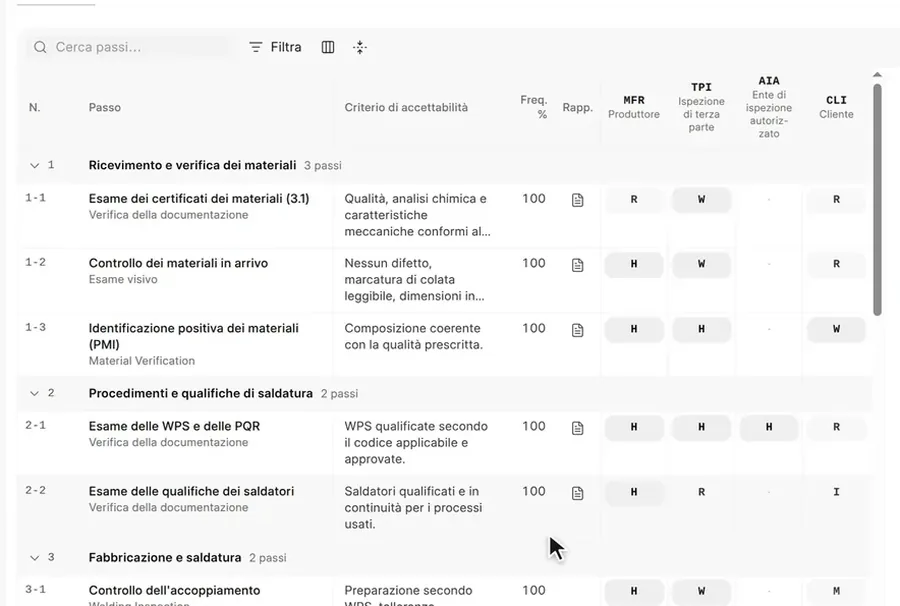This screenshot has width=900, height=606.
Task: Click the TPI column header
Action: tap(701, 107)
